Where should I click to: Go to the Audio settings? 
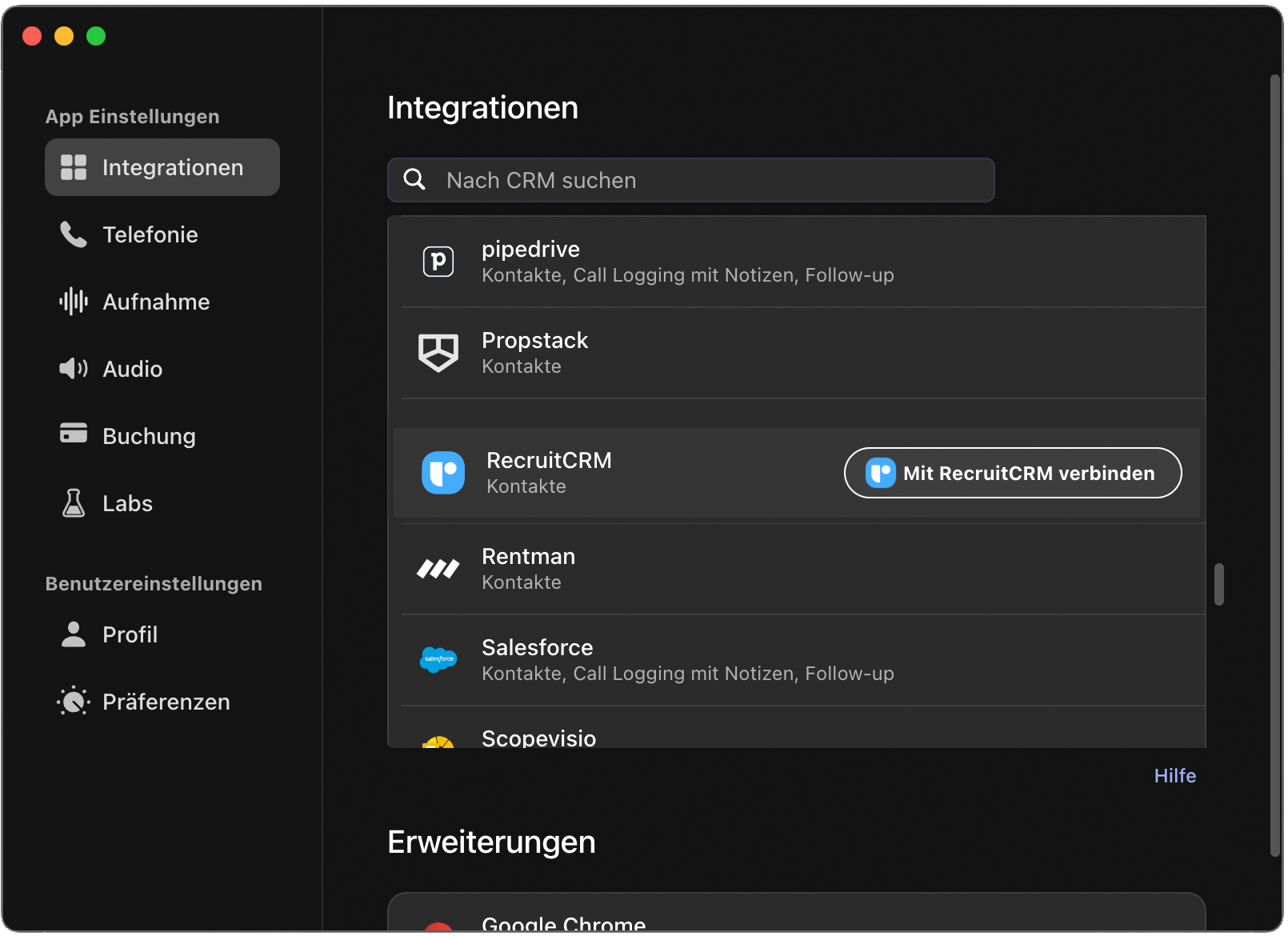[x=162, y=369]
